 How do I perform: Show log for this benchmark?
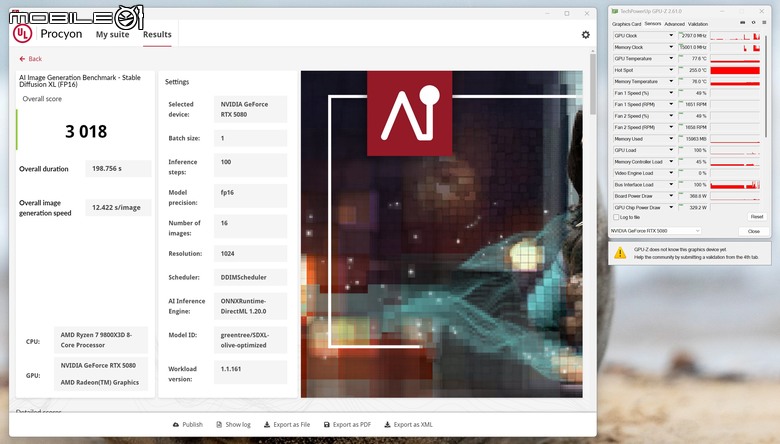pyautogui.click(x=233, y=425)
